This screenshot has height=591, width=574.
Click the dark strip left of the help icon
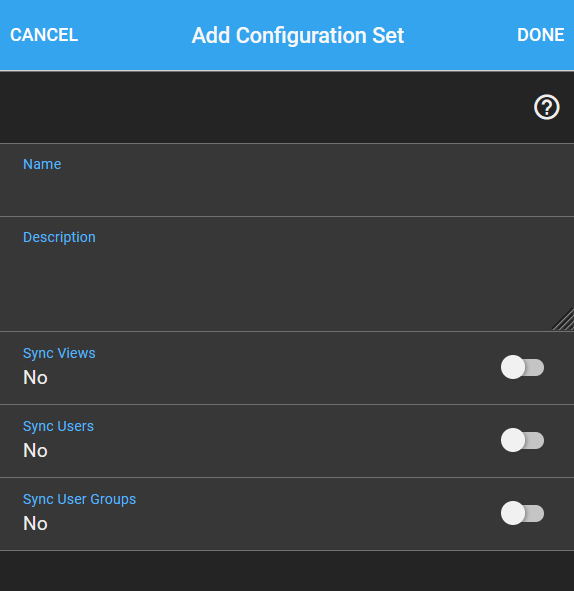(264, 107)
